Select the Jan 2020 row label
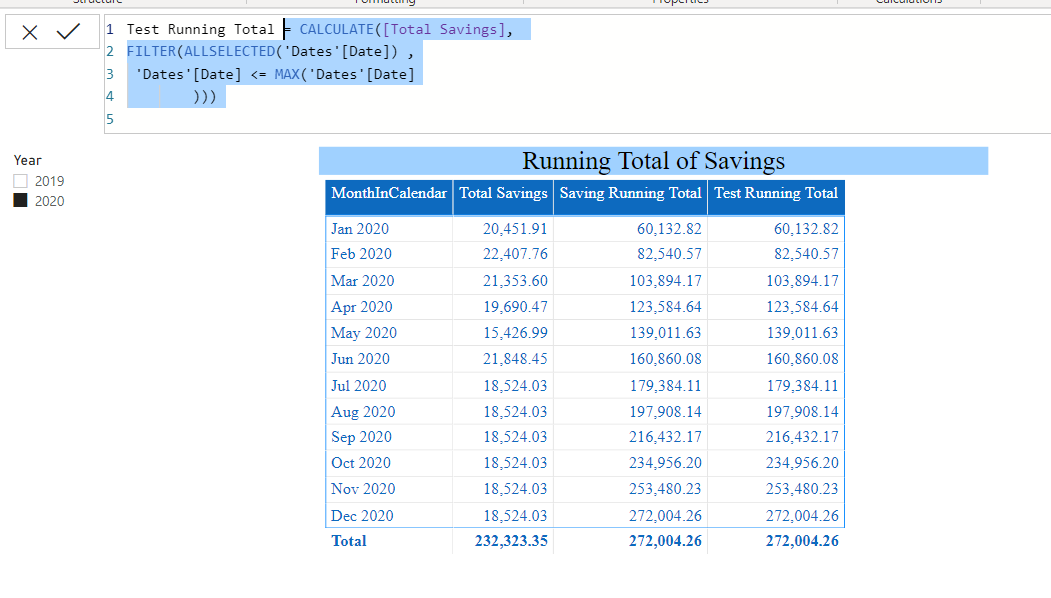The width and height of the screenshot is (1051, 598). tap(360, 229)
